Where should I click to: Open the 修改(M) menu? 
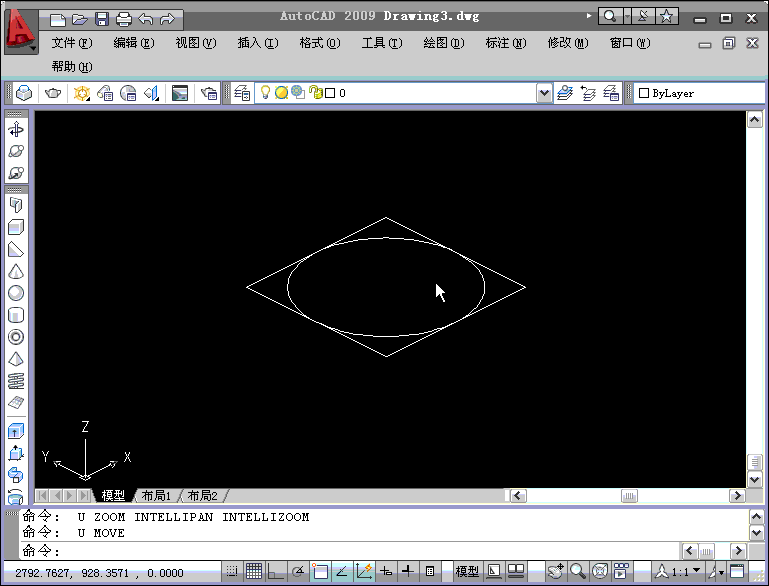(x=568, y=43)
